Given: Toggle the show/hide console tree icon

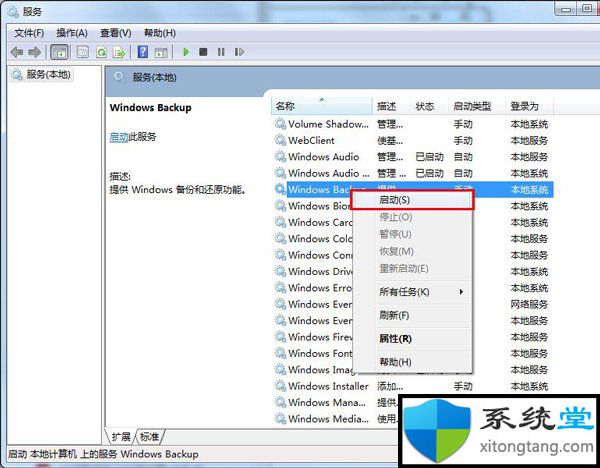Looking at the screenshot, I should point(59,52).
